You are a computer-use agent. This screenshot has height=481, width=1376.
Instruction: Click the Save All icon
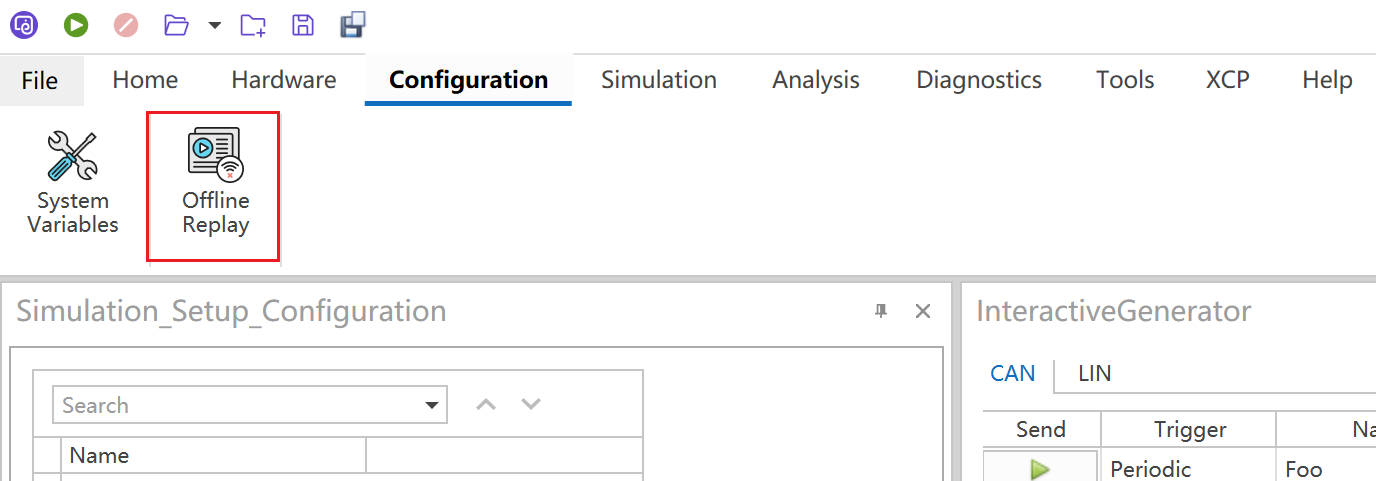coord(352,25)
